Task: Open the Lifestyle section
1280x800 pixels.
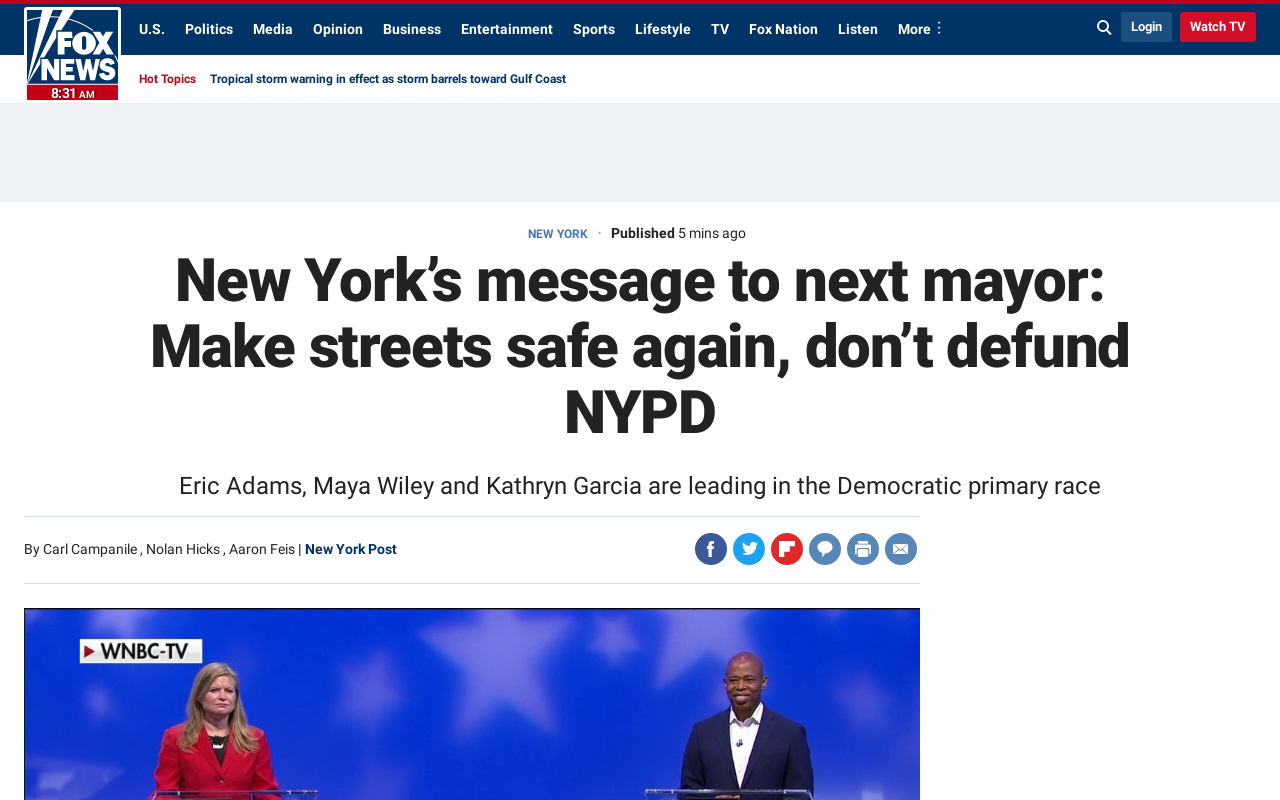Action: pos(663,29)
